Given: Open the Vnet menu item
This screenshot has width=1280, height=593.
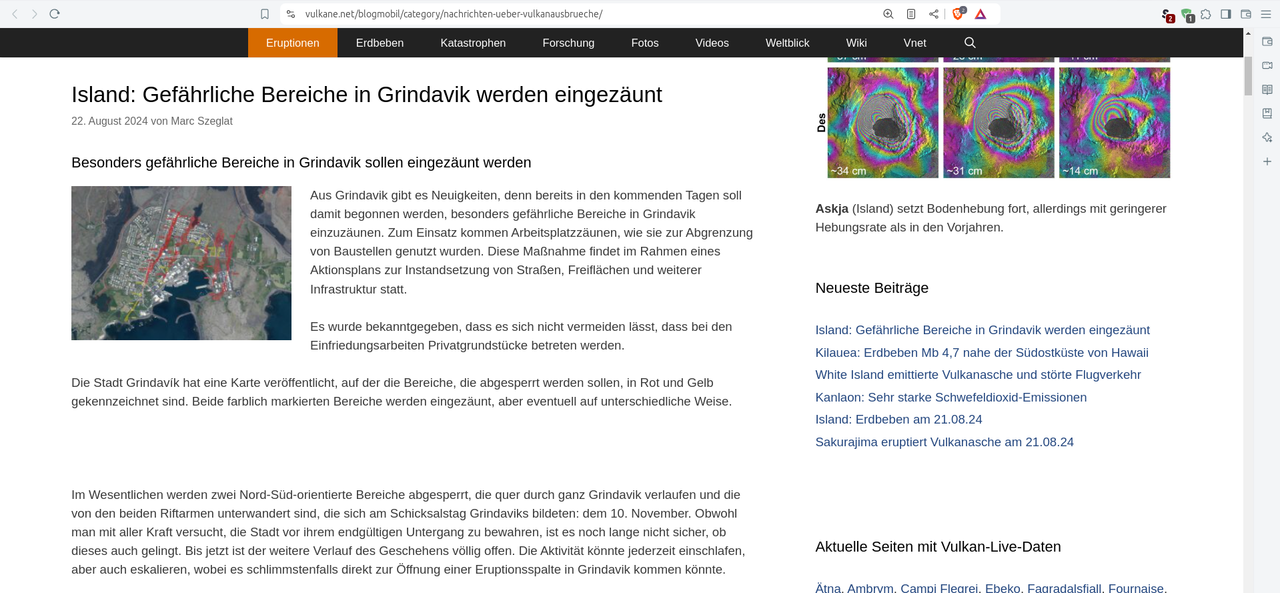Looking at the screenshot, I should (915, 43).
